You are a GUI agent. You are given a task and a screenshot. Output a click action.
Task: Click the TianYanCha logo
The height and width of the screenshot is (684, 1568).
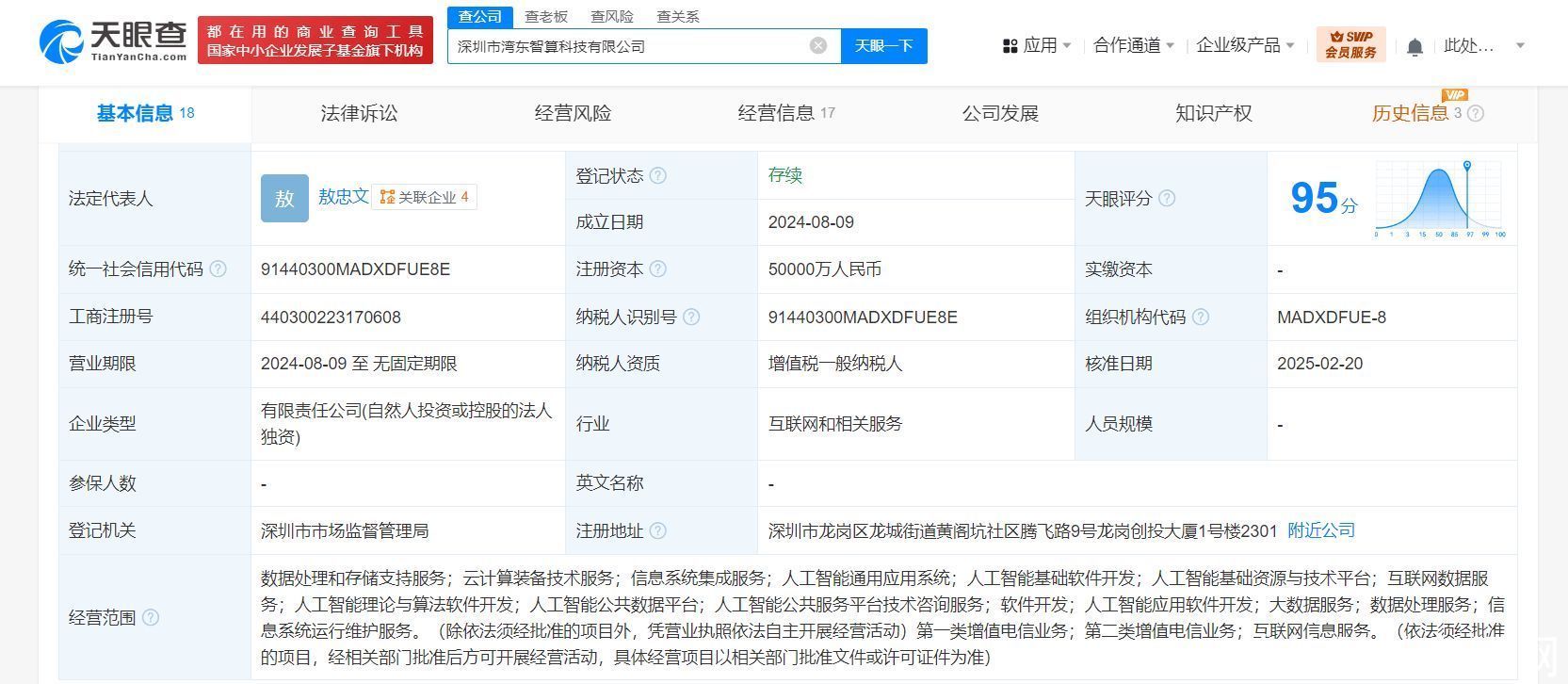tap(113, 41)
